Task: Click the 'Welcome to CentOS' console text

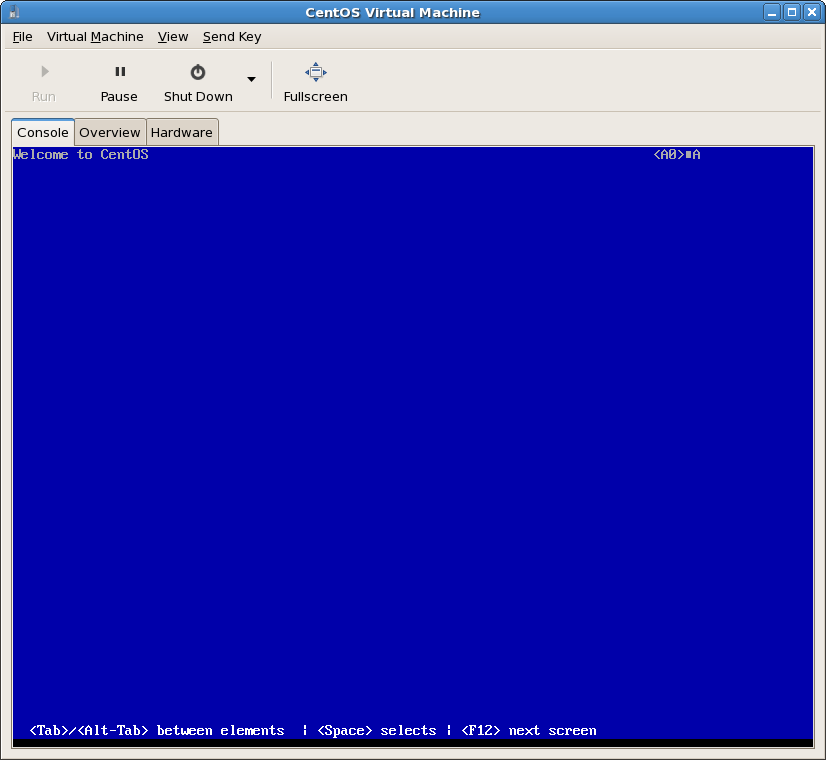Action: click(81, 154)
